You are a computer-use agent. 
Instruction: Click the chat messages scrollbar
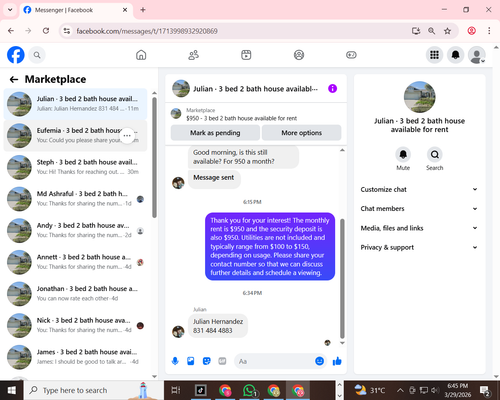coord(342,278)
